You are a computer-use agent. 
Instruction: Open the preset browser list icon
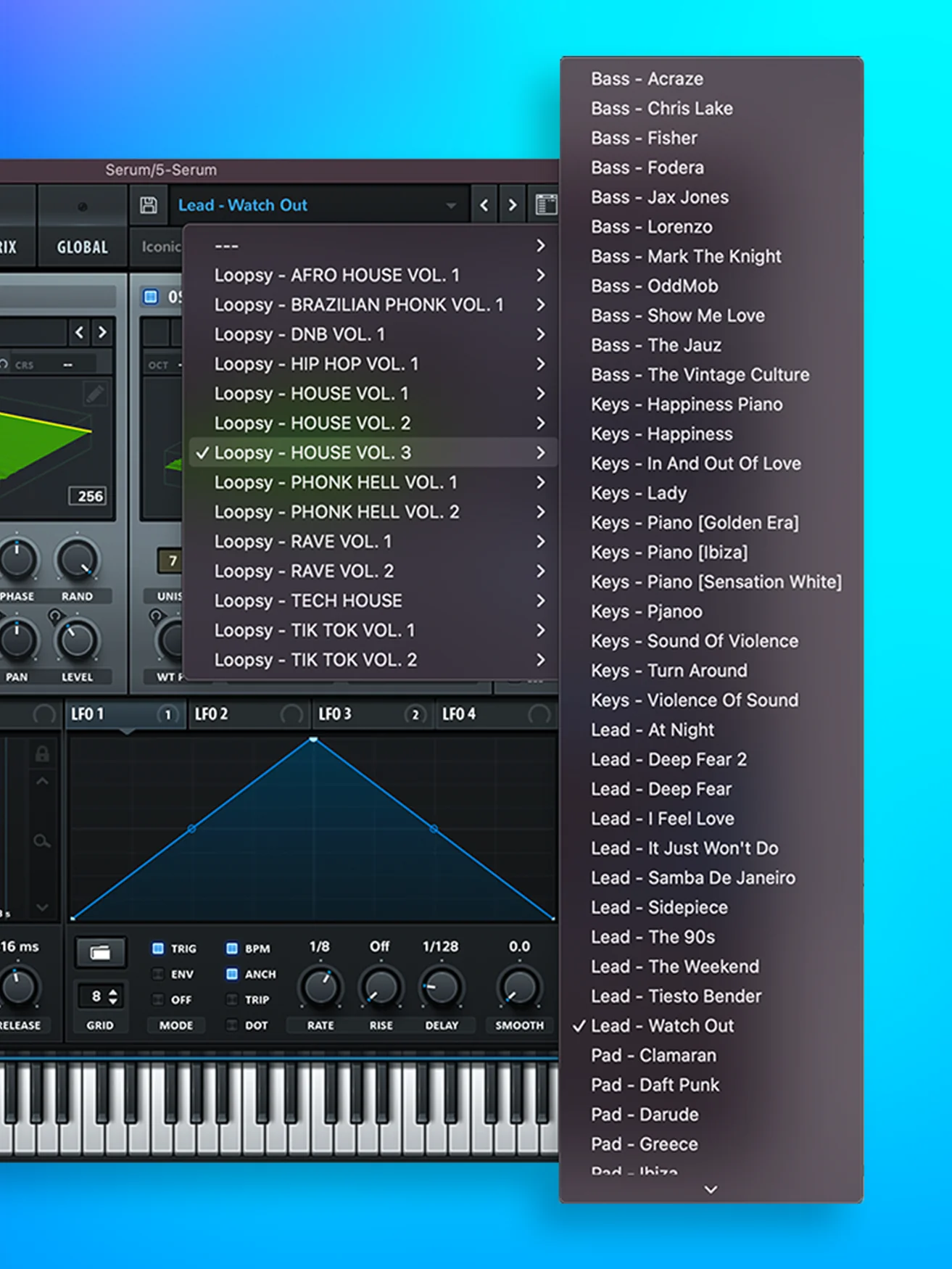(546, 205)
